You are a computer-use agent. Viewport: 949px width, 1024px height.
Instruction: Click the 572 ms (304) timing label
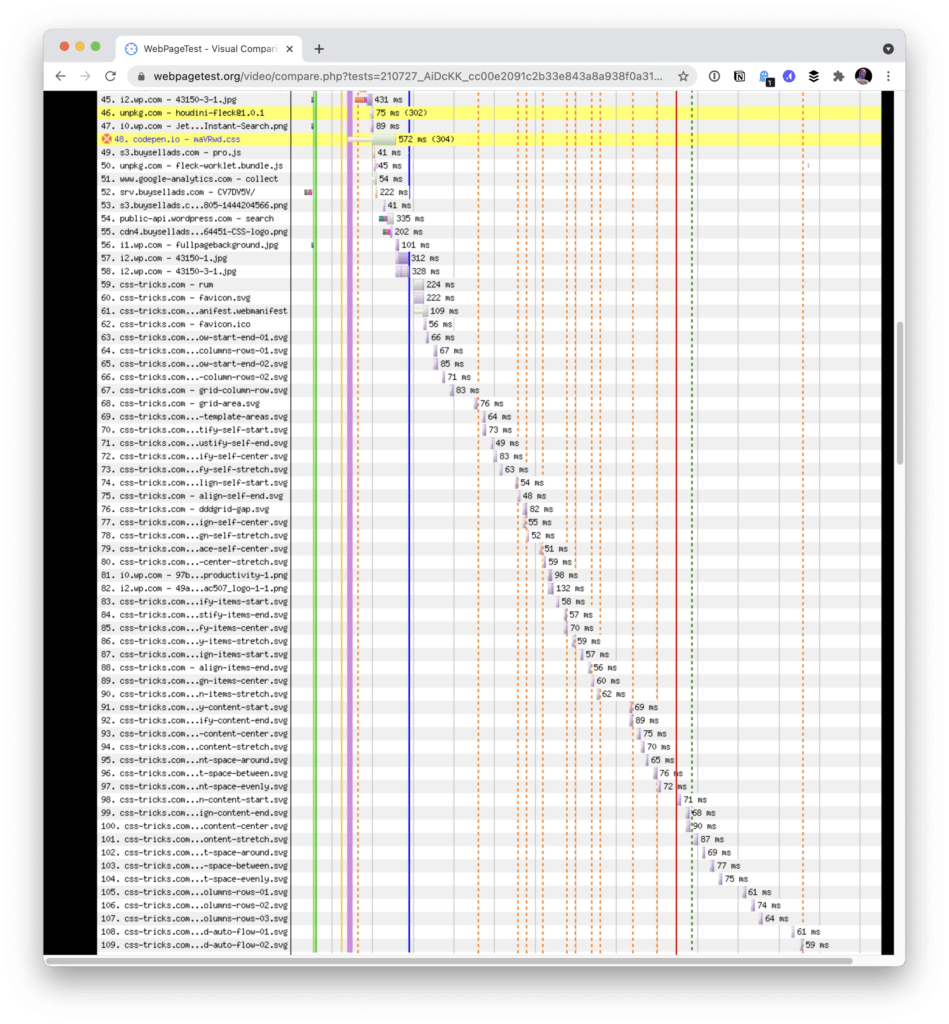click(x=426, y=139)
